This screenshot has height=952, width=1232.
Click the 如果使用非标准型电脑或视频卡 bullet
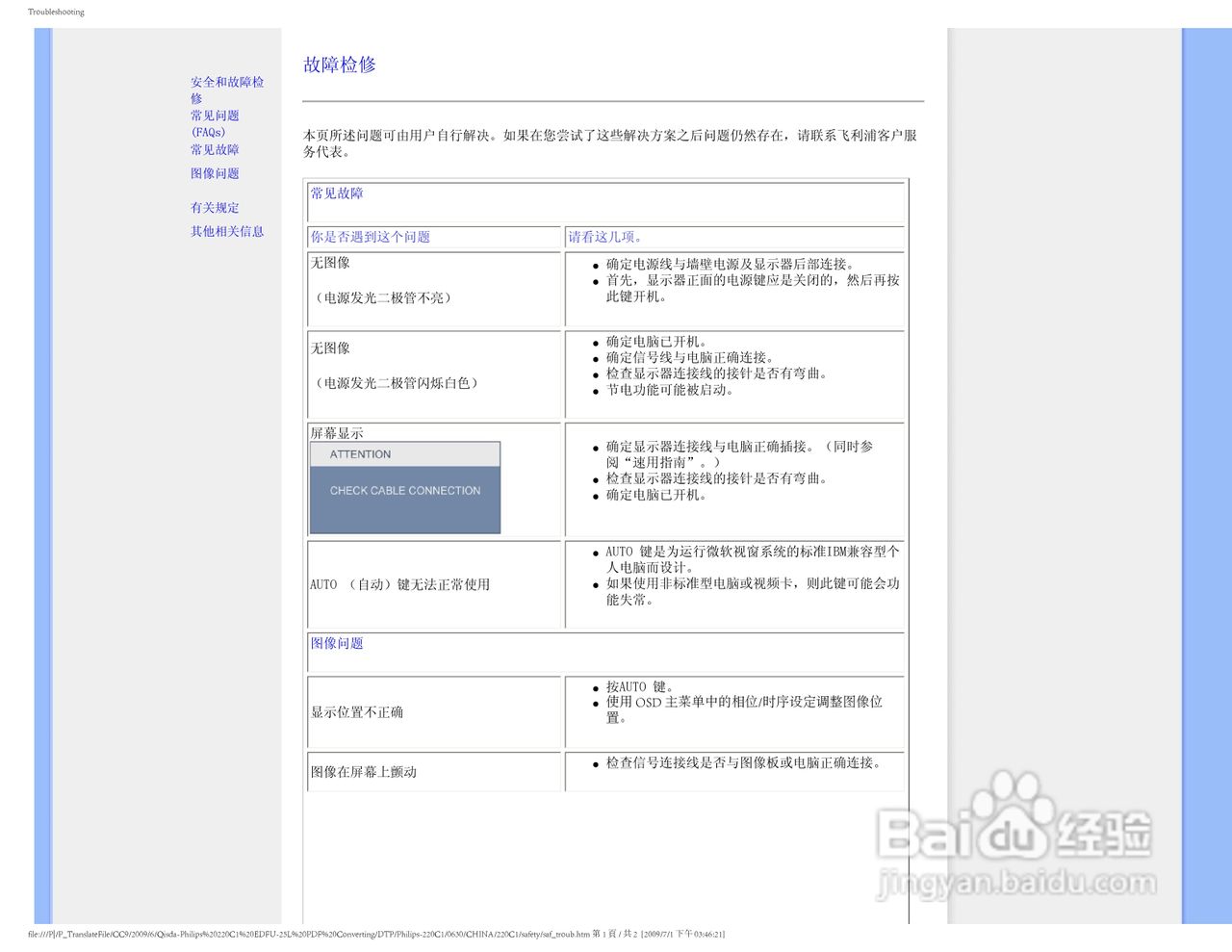pyautogui.click(x=753, y=592)
